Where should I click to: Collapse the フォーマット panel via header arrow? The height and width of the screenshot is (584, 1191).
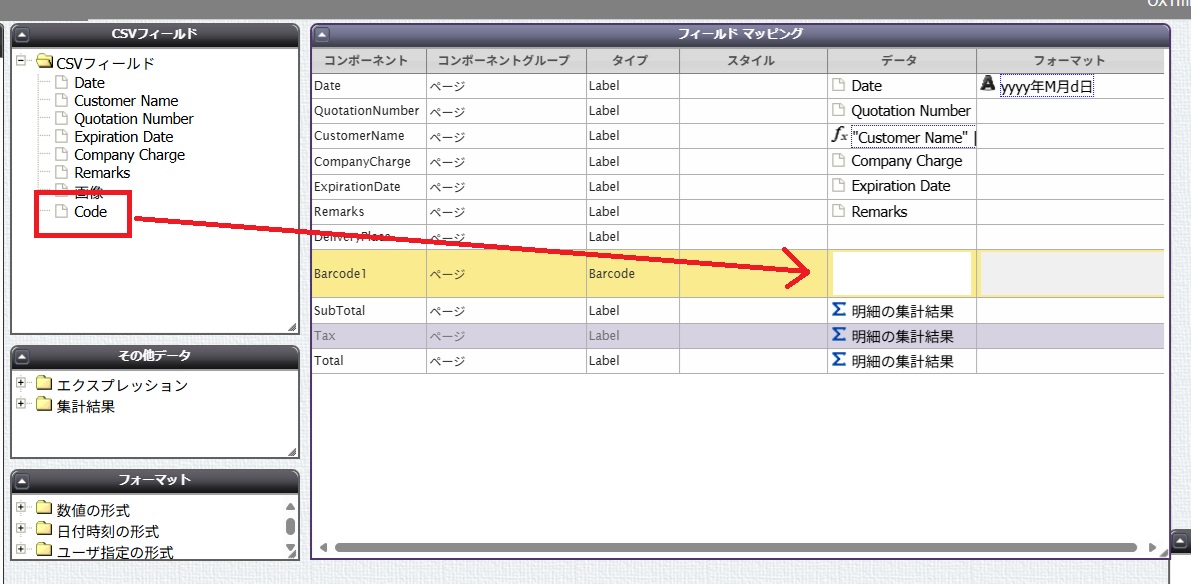[23, 480]
